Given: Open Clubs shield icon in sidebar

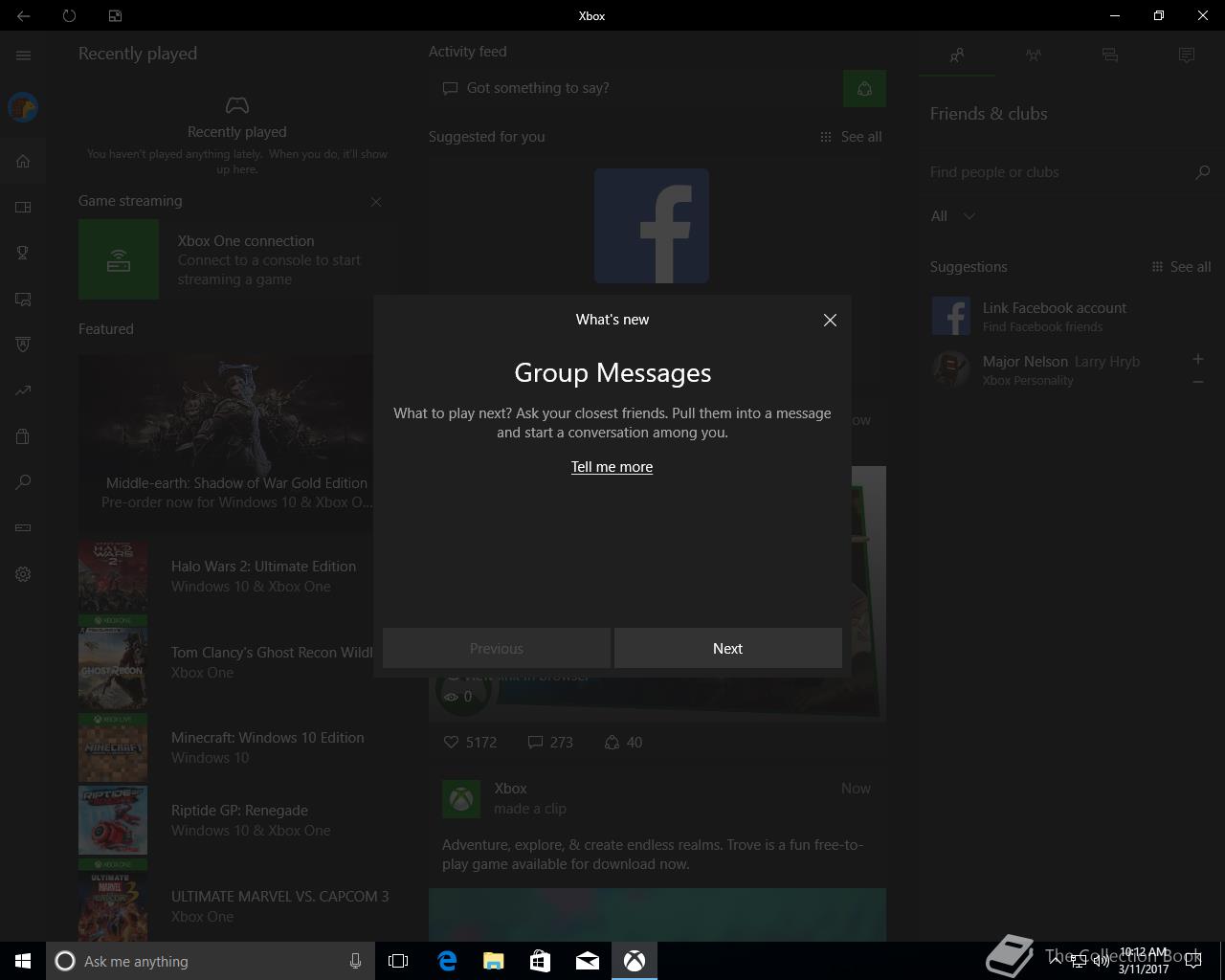Looking at the screenshot, I should click(23, 345).
